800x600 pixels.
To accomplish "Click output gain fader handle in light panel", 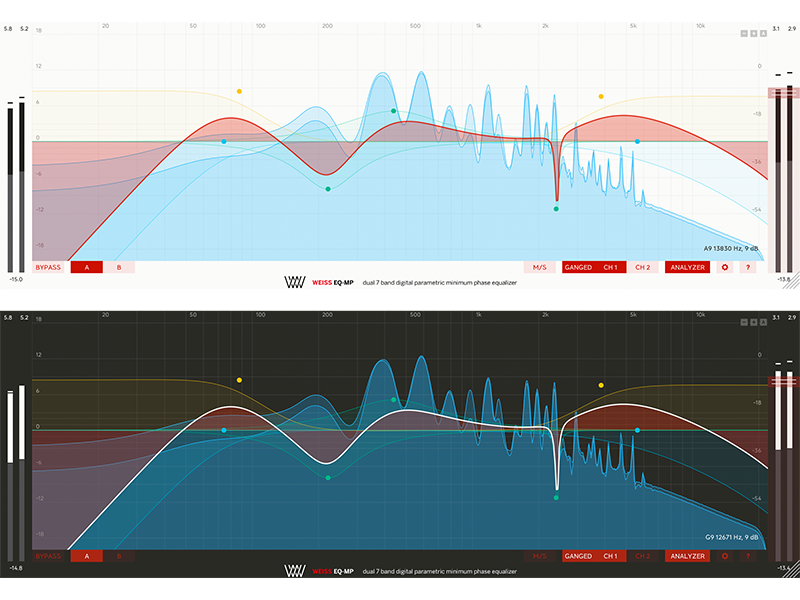I will click(784, 93).
